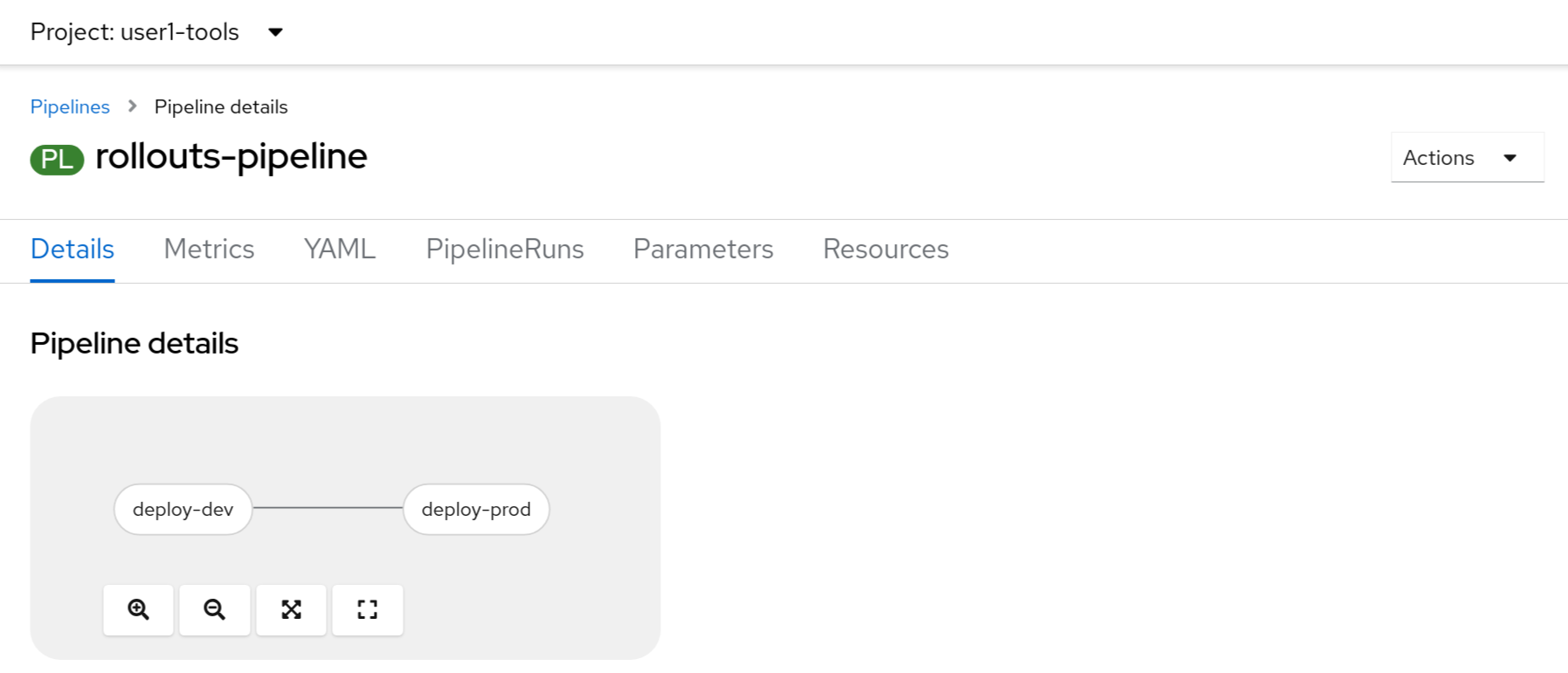Select the deploy-dev task node
Image resolution: width=1568 pixels, height=673 pixels.
click(183, 509)
